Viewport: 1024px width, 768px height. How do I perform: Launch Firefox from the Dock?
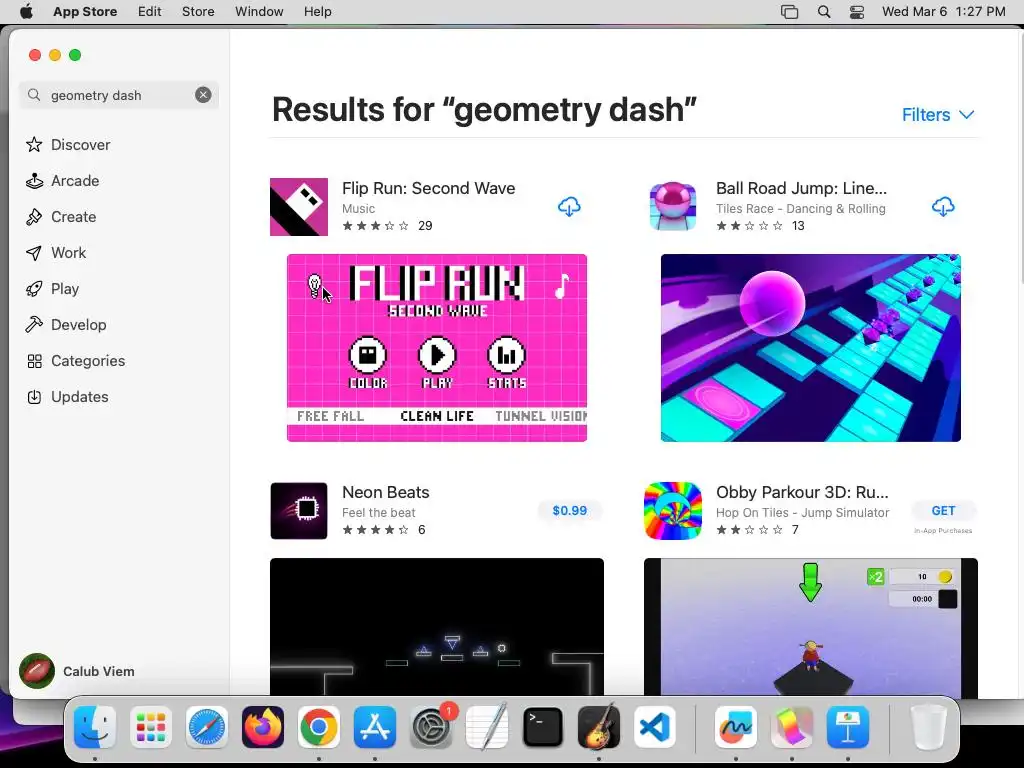pos(263,726)
